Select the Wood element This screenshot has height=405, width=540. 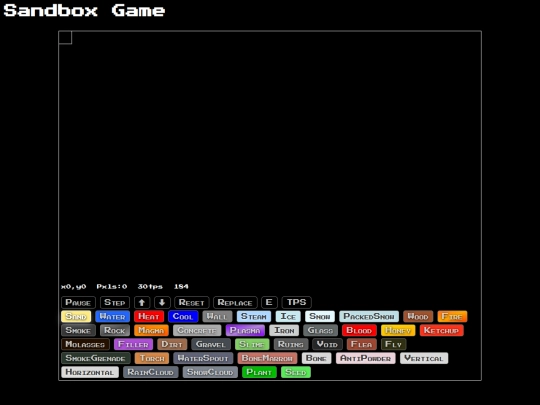(x=418, y=316)
